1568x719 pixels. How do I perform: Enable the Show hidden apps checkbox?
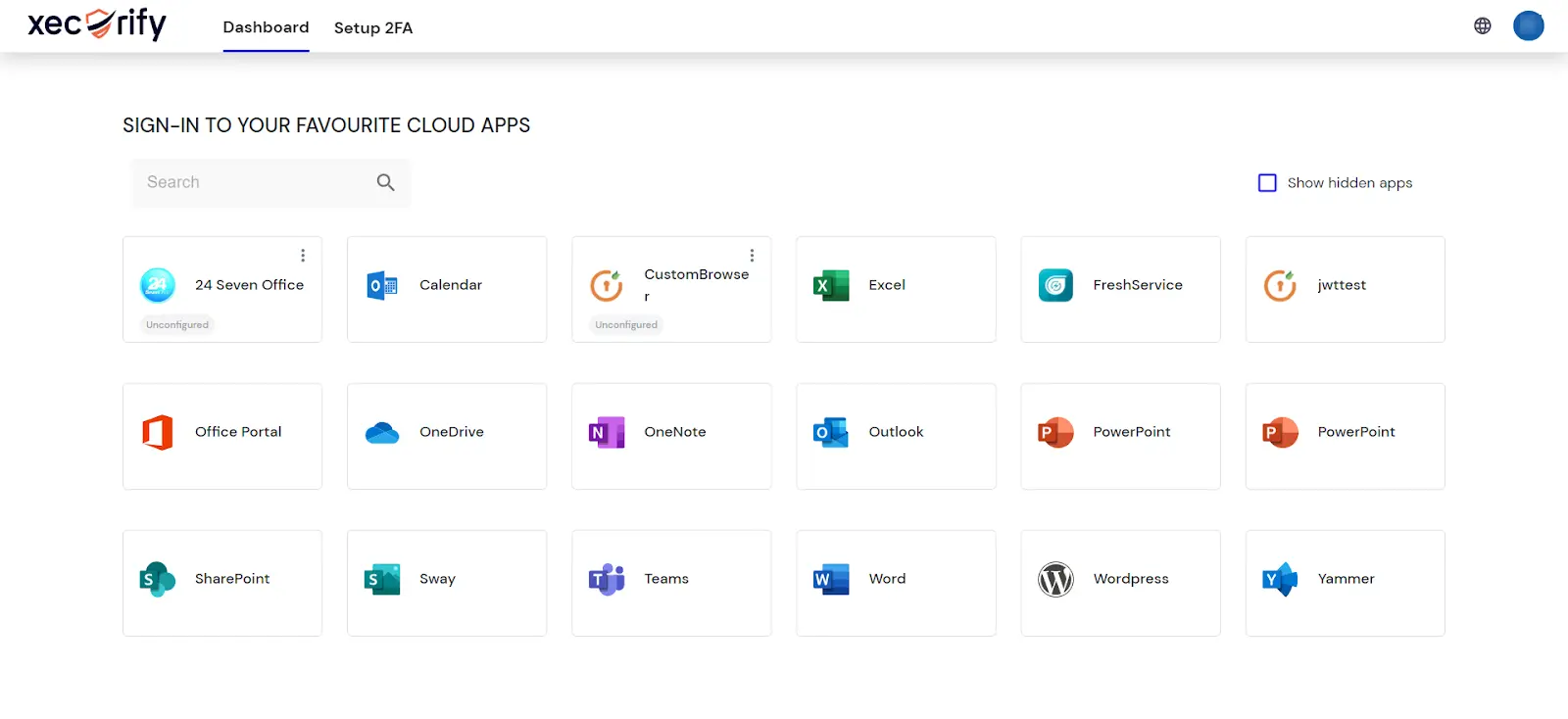(1267, 183)
